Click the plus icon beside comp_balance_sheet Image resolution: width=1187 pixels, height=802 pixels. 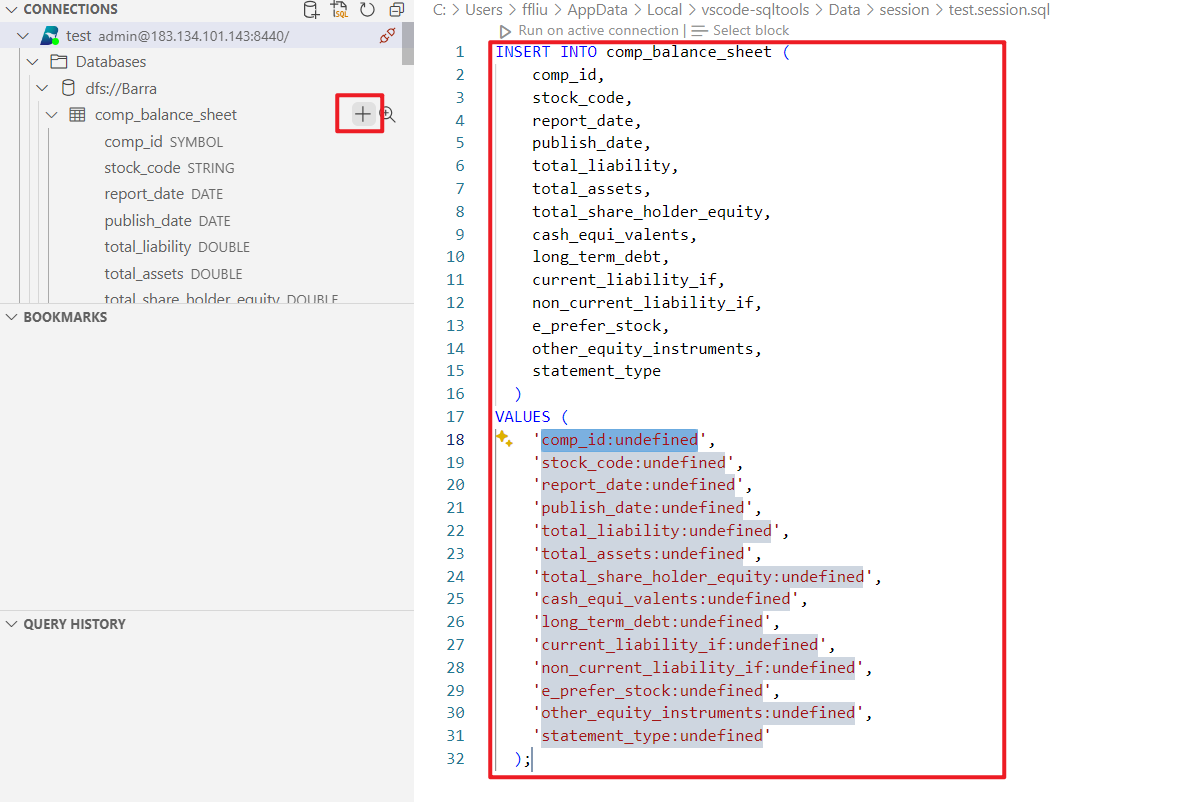pyautogui.click(x=362, y=115)
